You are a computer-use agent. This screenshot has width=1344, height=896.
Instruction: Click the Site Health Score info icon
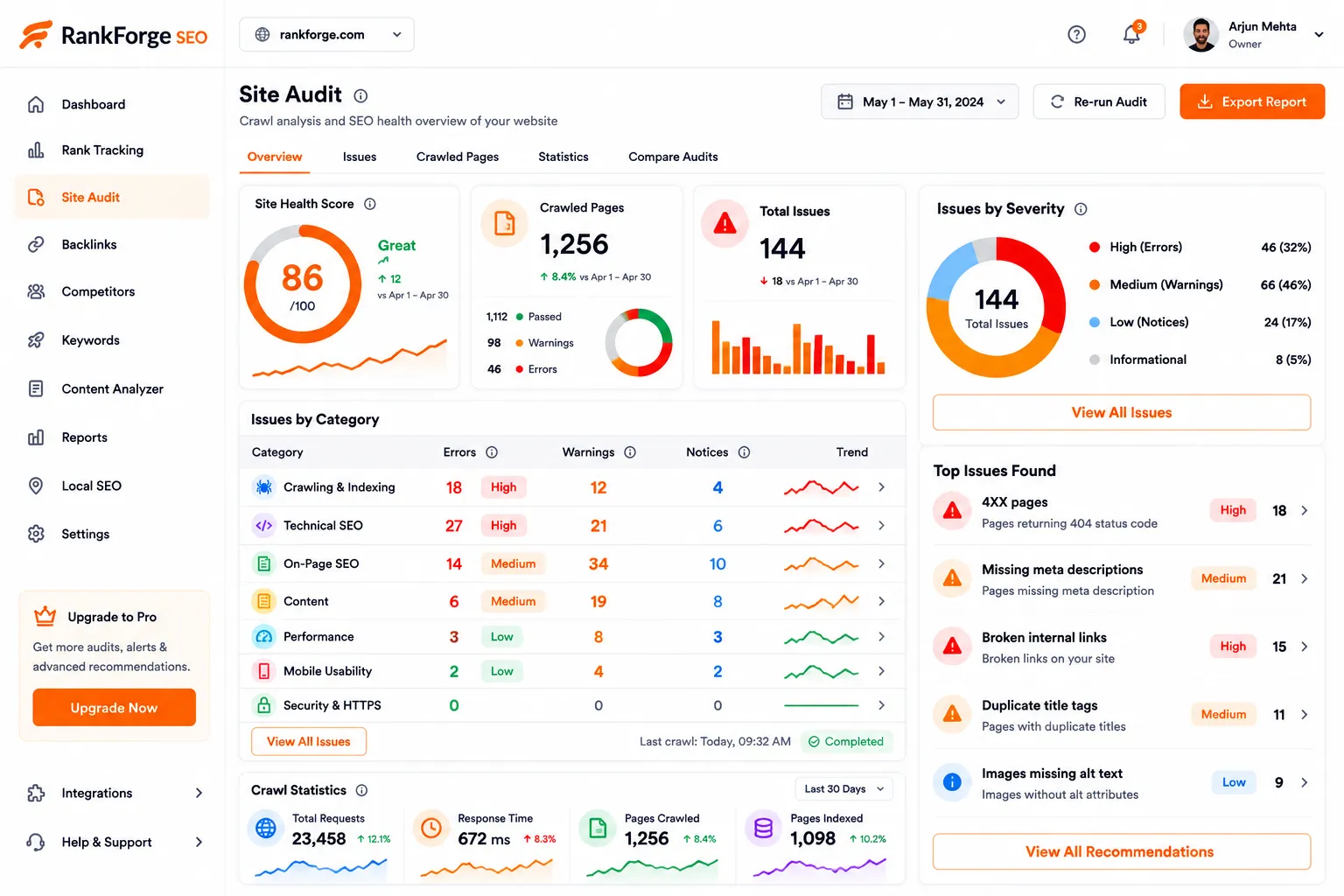(x=370, y=204)
